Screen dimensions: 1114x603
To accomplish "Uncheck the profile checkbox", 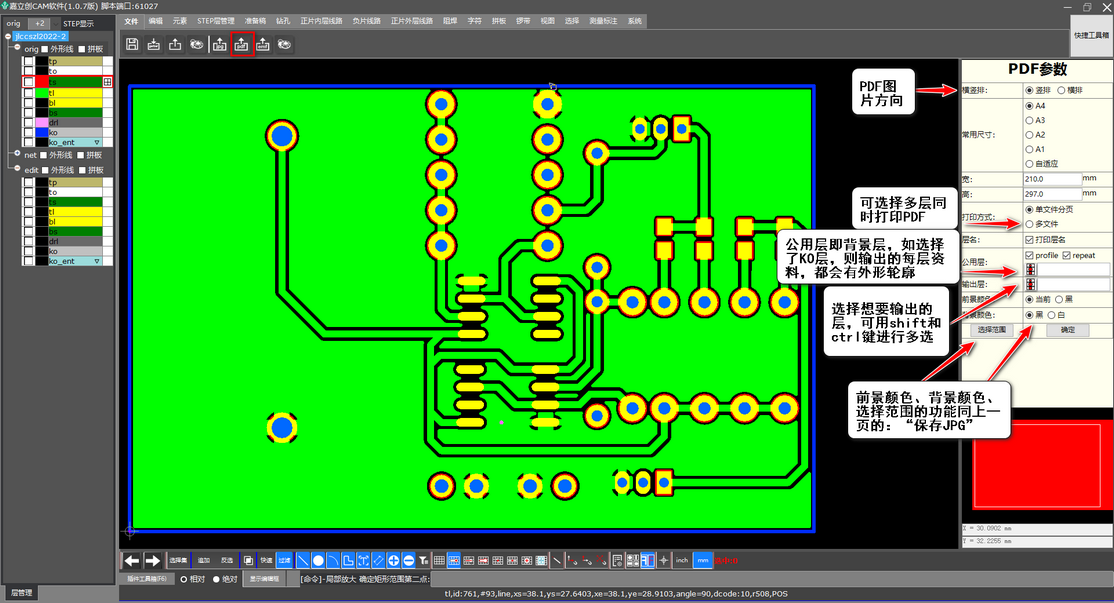I will pyautogui.click(x=1029, y=255).
